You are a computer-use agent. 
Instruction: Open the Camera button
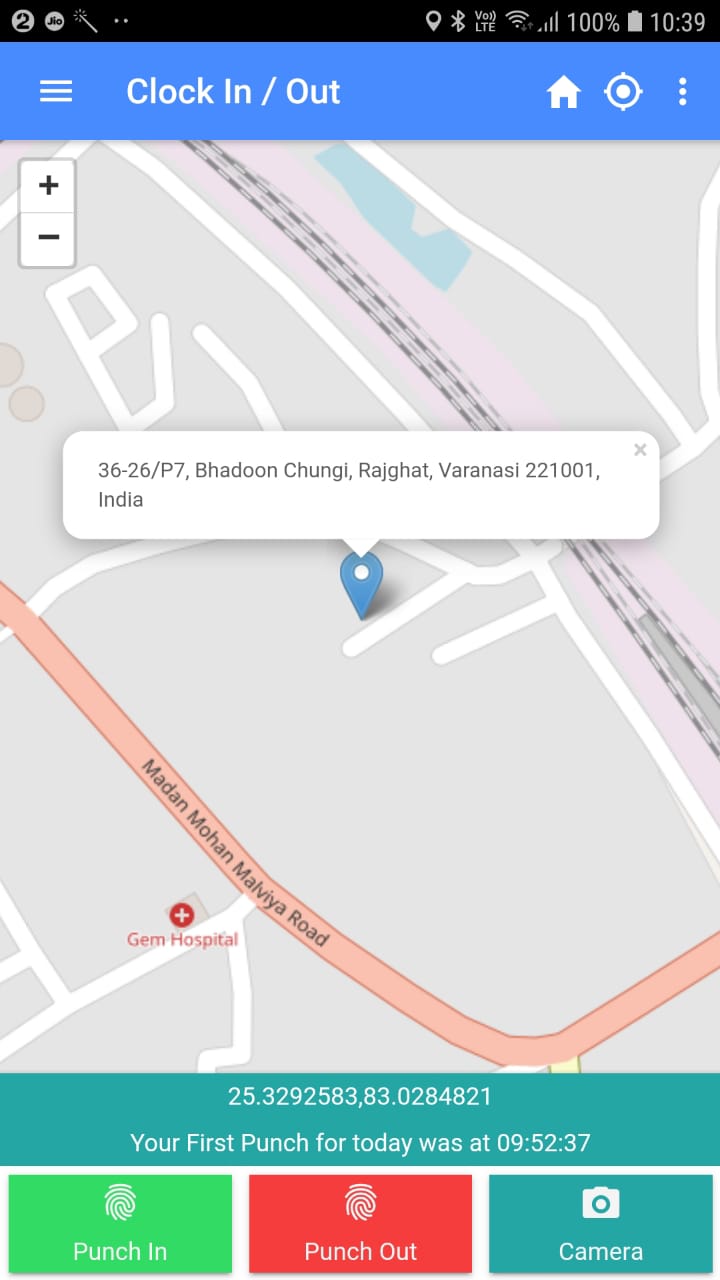pyautogui.click(x=601, y=1224)
